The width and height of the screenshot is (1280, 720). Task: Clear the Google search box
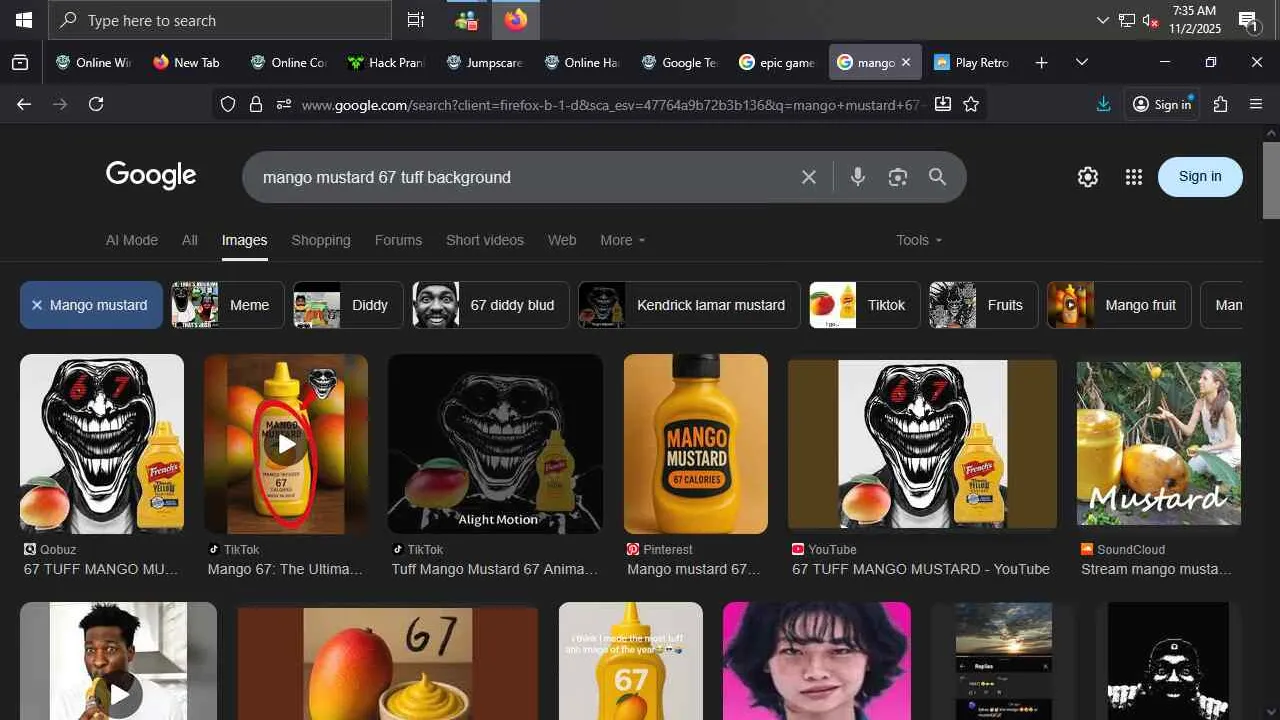[809, 177]
